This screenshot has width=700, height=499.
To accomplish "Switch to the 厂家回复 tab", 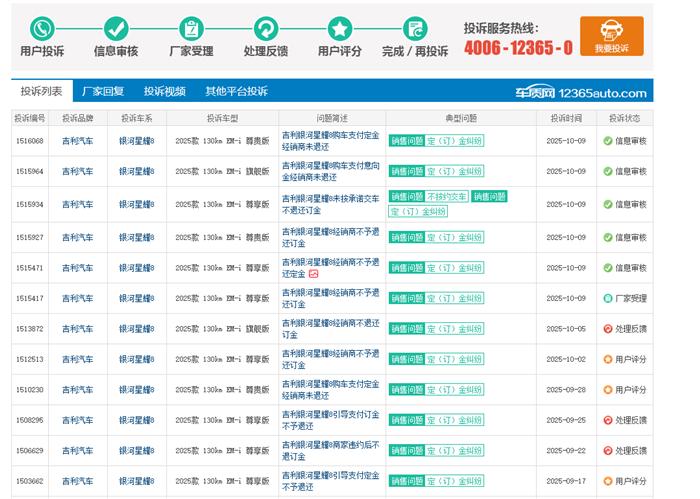I will tap(103, 91).
